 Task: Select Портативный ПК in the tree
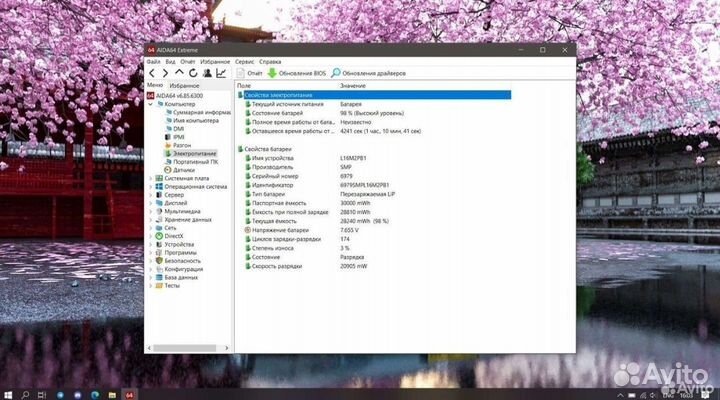pyautogui.click(x=191, y=162)
